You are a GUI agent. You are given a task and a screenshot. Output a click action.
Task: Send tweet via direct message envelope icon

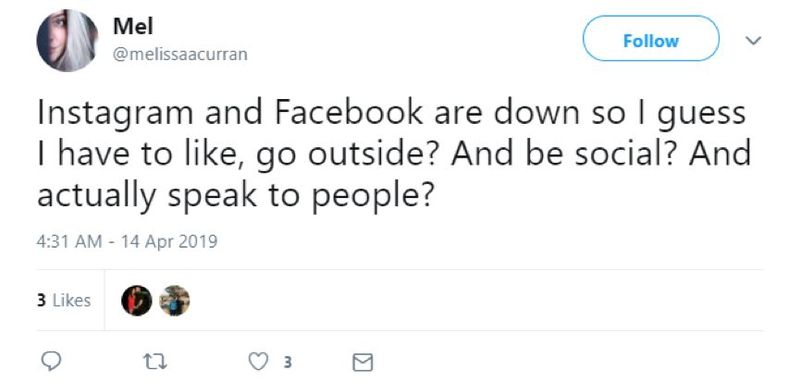(363, 363)
